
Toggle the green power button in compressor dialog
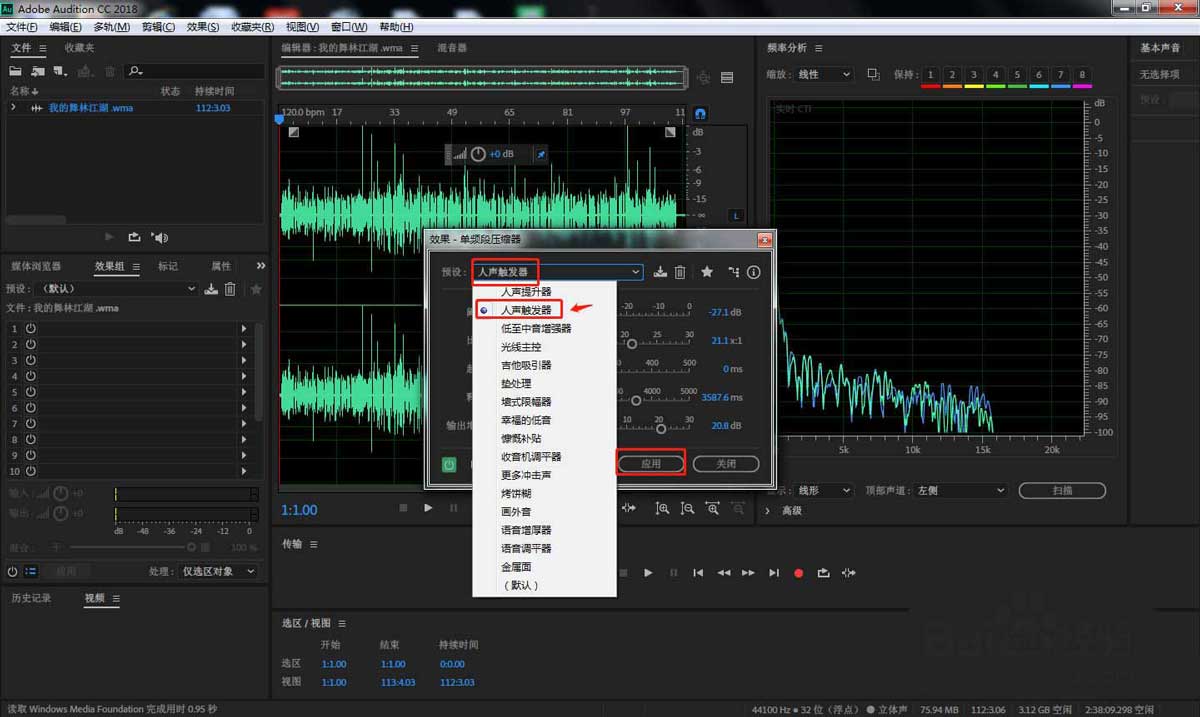coord(449,464)
